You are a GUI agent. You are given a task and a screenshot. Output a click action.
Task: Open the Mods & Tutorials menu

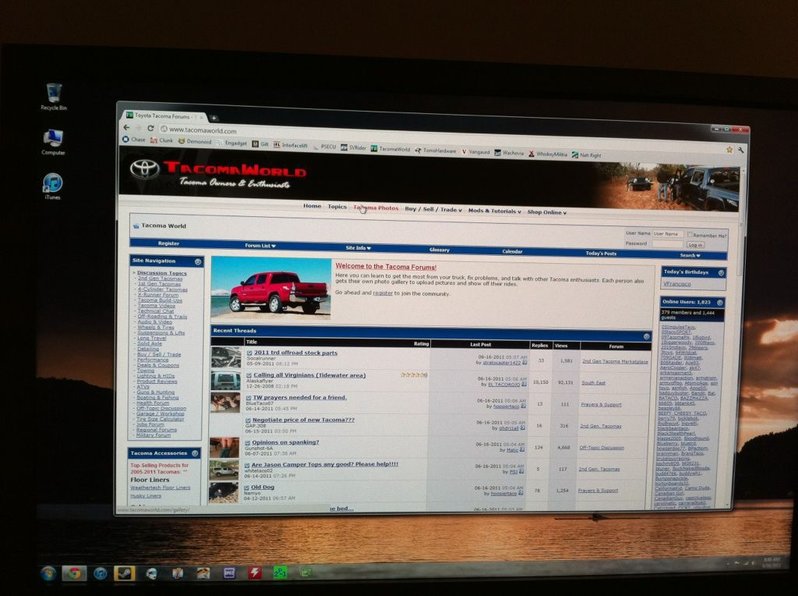(494, 211)
